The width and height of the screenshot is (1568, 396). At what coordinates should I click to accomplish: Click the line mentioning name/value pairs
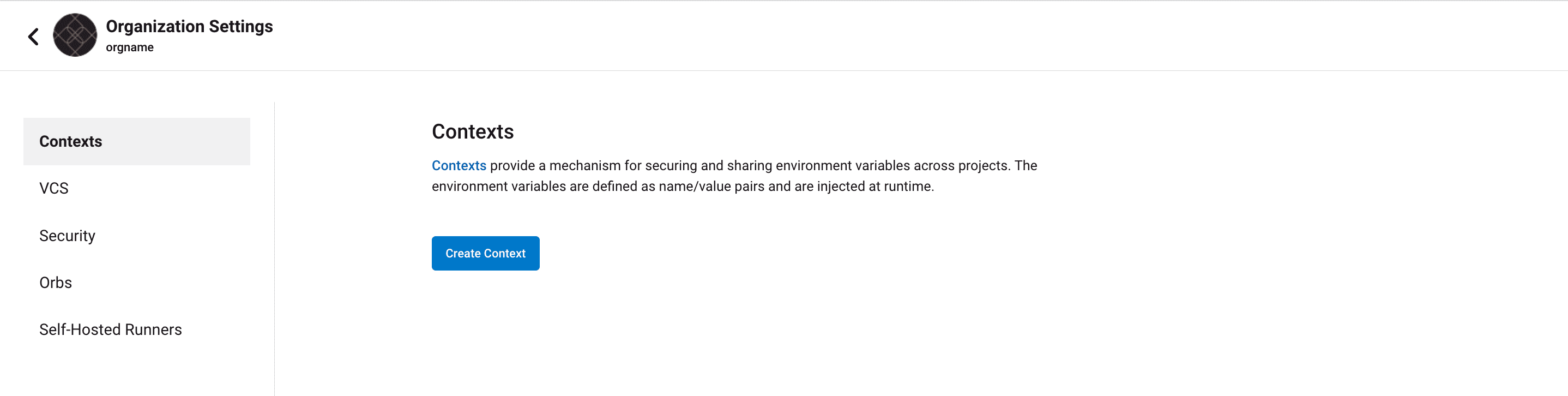click(683, 187)
